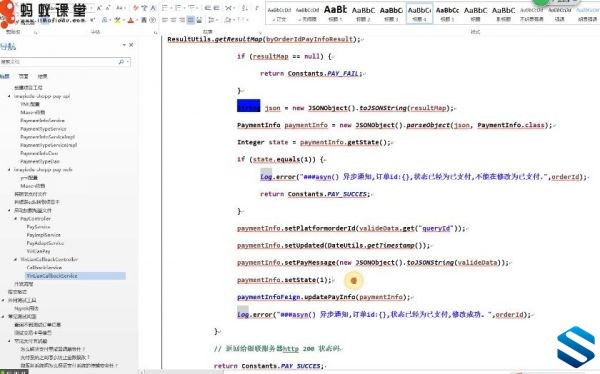Viewport: 600px width, 374px height.
Task: Switch to the 标题 navigation tab
Action: tap(4, 76)
